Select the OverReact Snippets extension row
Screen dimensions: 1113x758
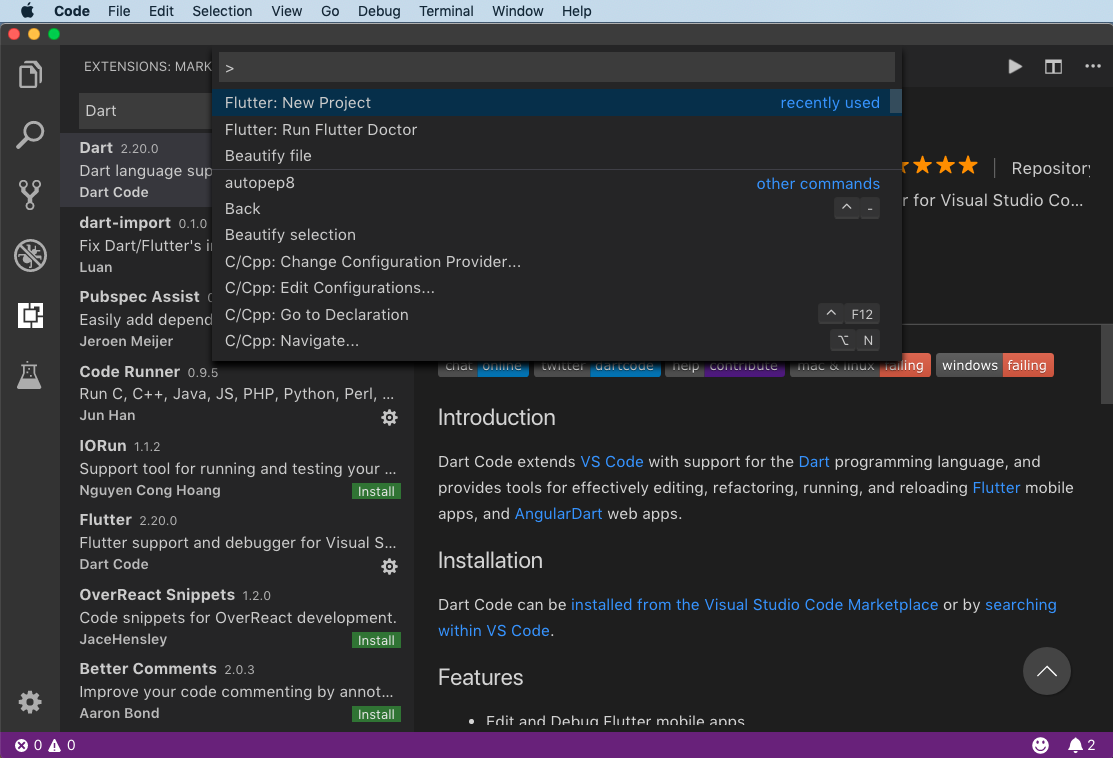click(237, 616)
